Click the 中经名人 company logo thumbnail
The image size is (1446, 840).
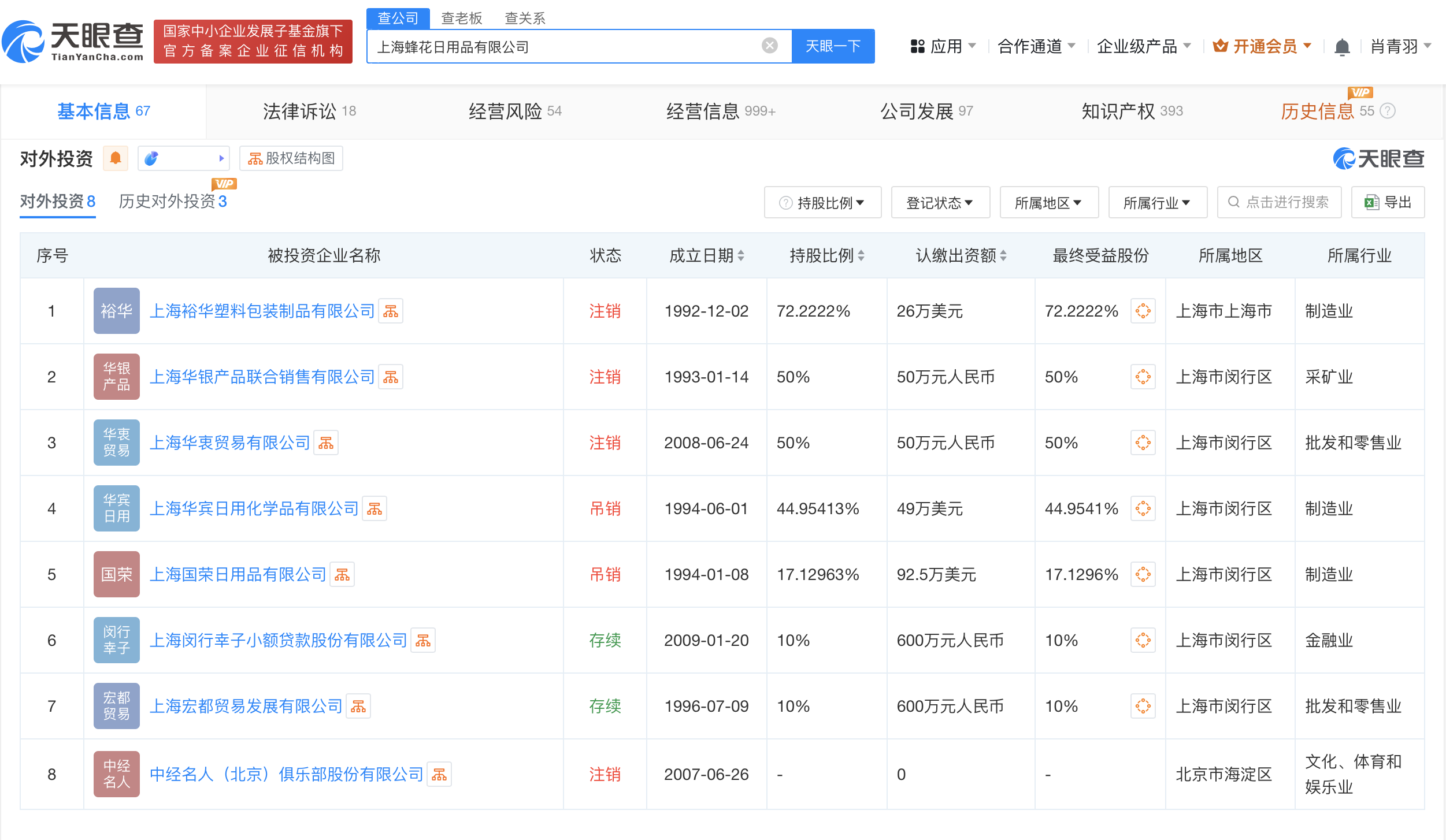(x=117, y=775)
